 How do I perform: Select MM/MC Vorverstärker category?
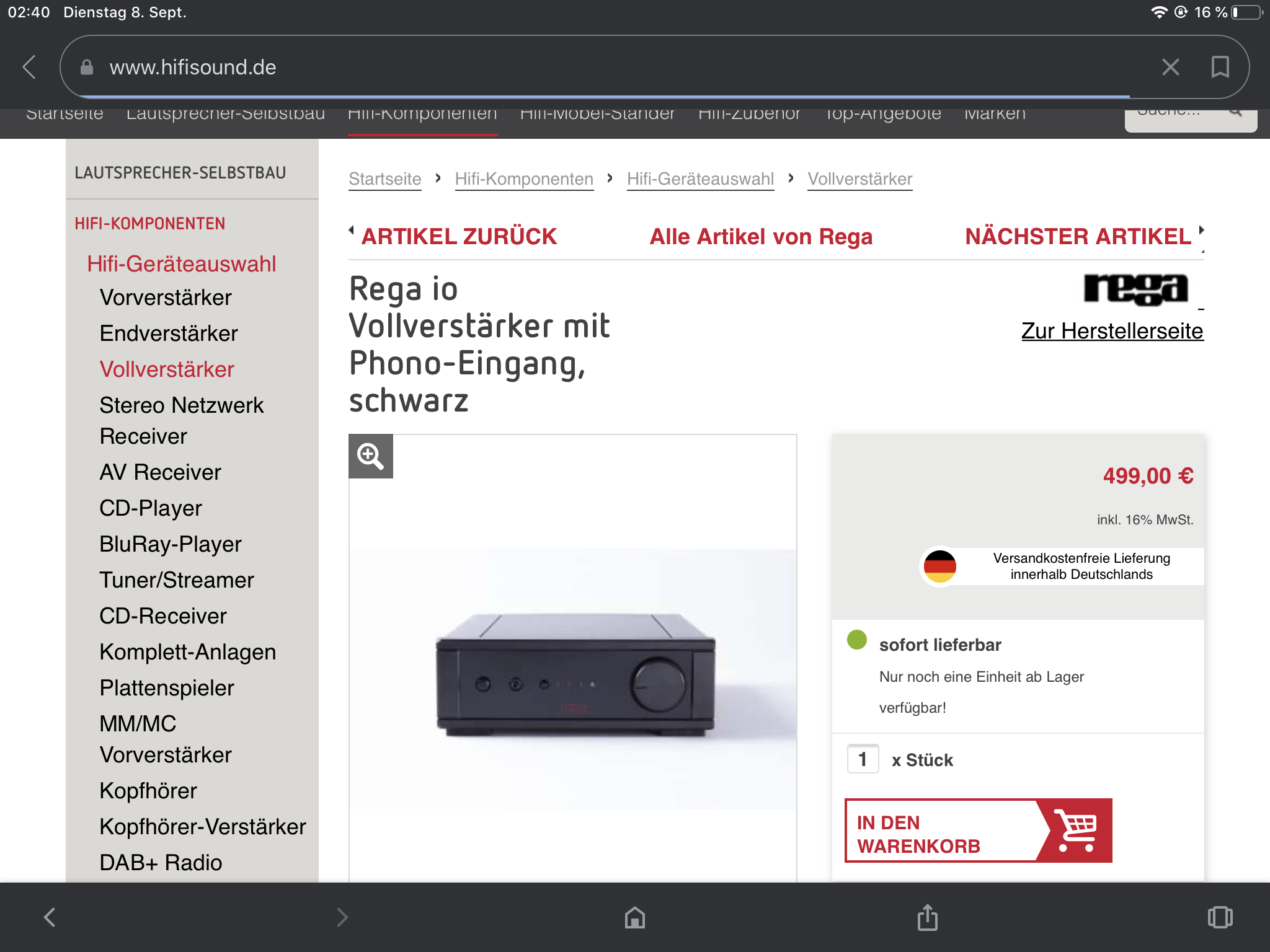pos(166,739)
